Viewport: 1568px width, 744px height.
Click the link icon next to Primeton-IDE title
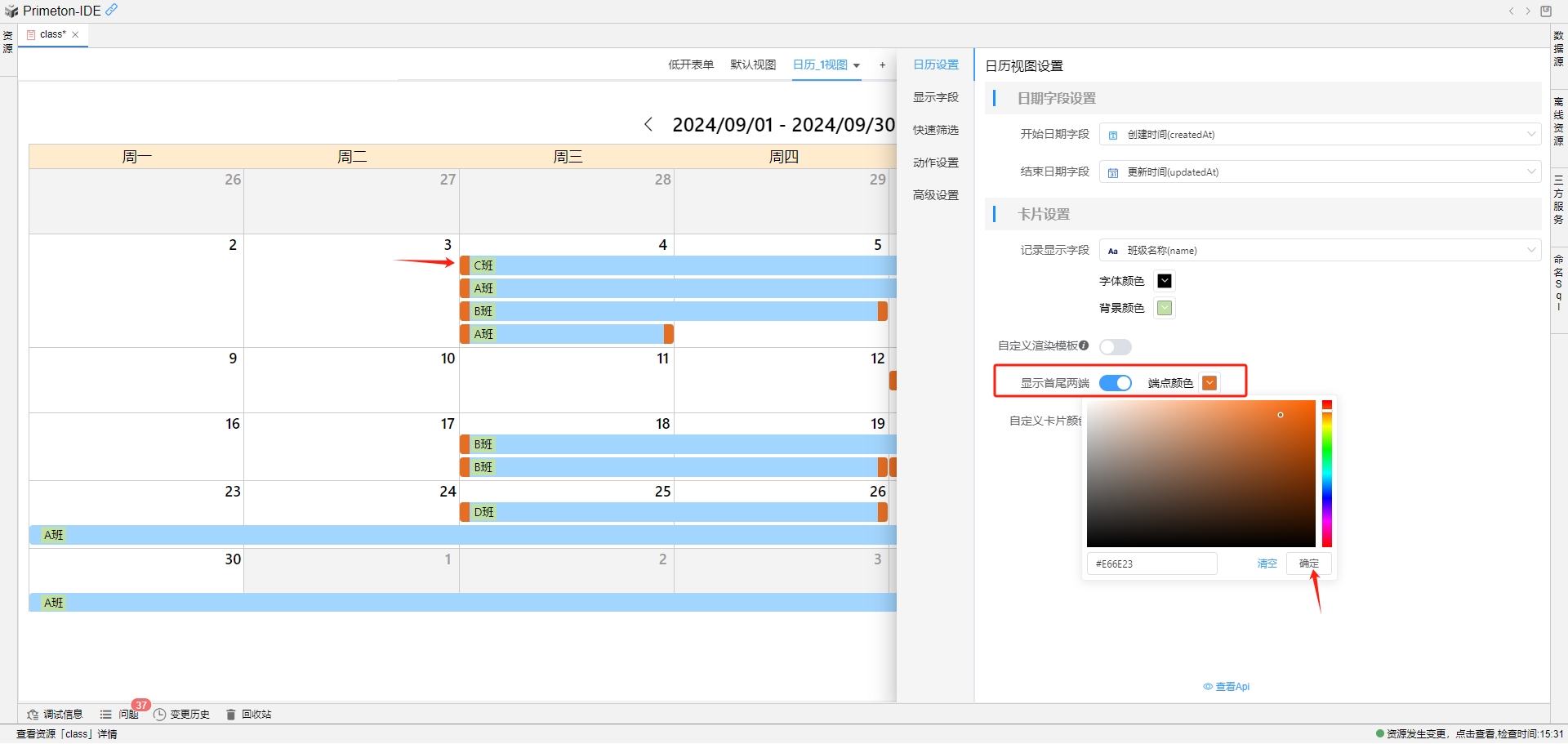click(111, 10)
